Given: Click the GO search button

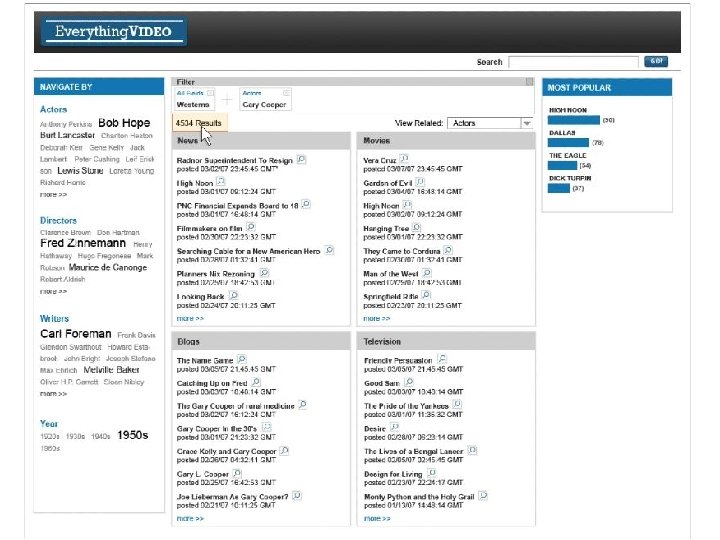Looking at the screenshot, I should tap(656, 61).
